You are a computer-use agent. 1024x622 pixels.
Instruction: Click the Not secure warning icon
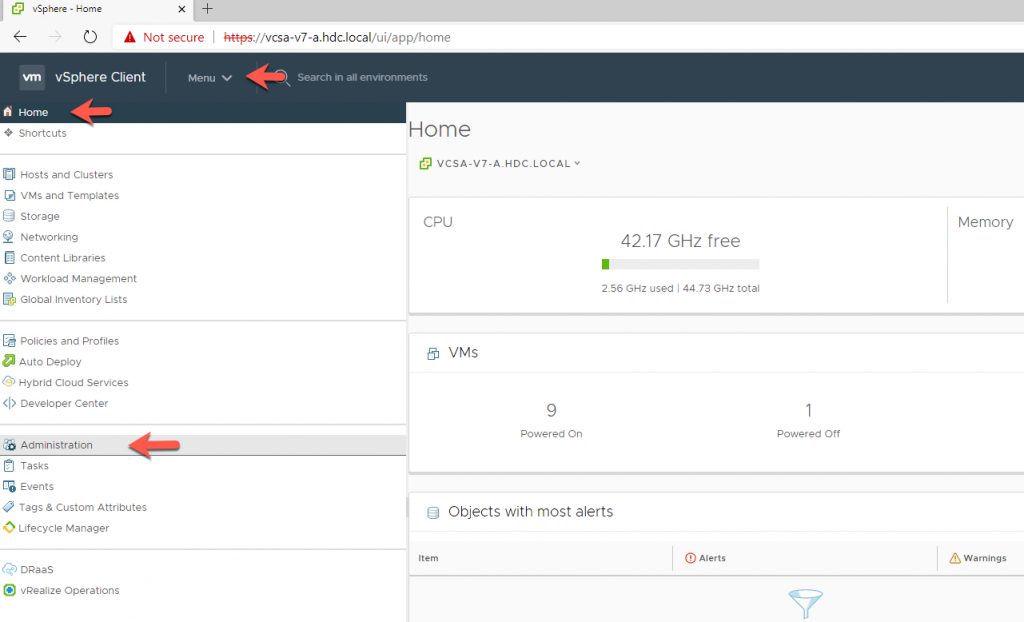tap(130, 37)
